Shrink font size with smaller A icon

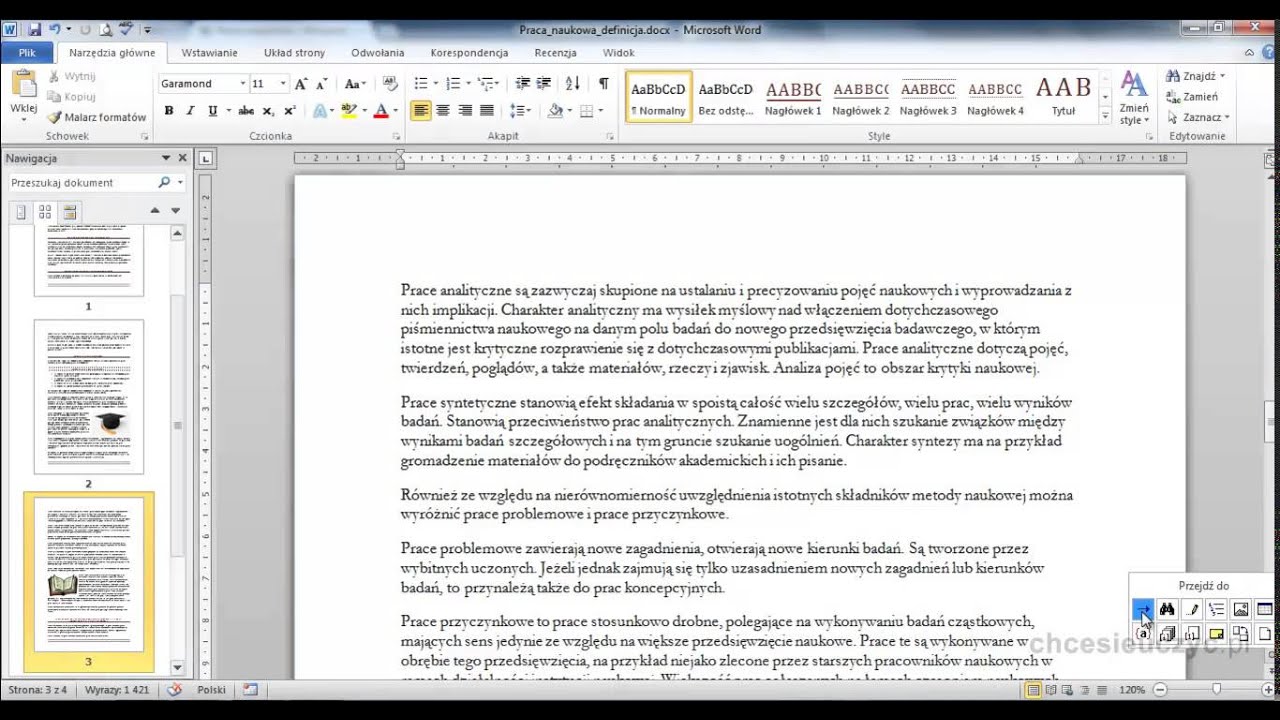click(x=322, y=84)
